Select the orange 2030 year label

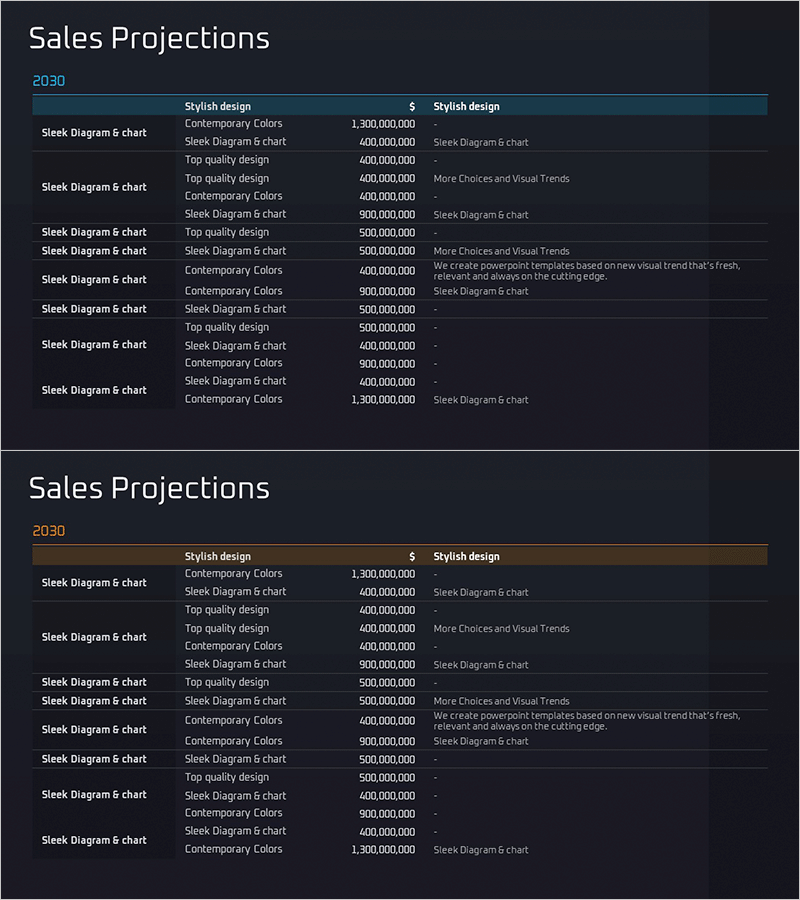tap(49, 531)
